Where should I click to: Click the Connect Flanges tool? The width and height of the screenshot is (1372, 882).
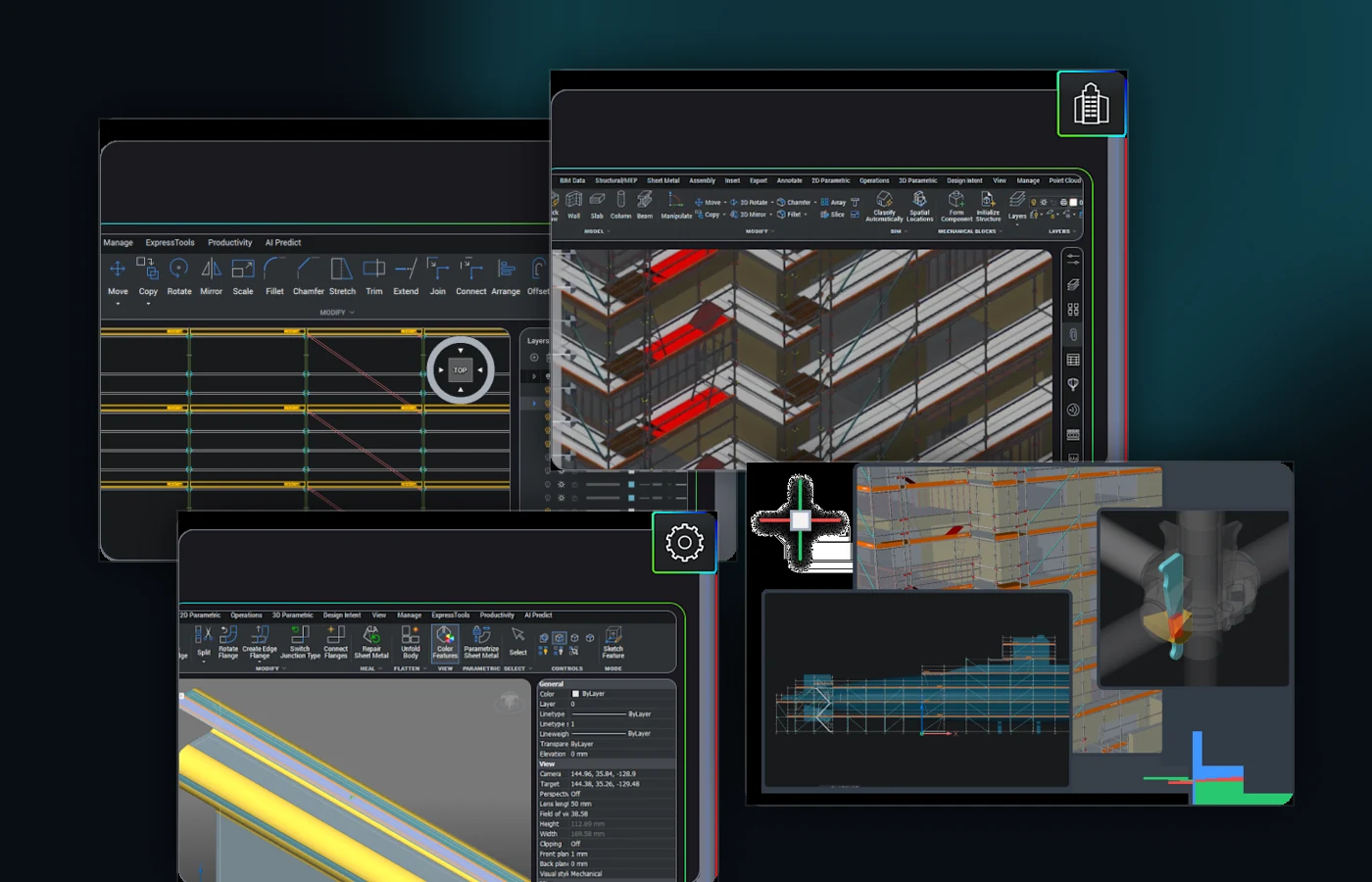pyautogui.click(x=335, y=643)
